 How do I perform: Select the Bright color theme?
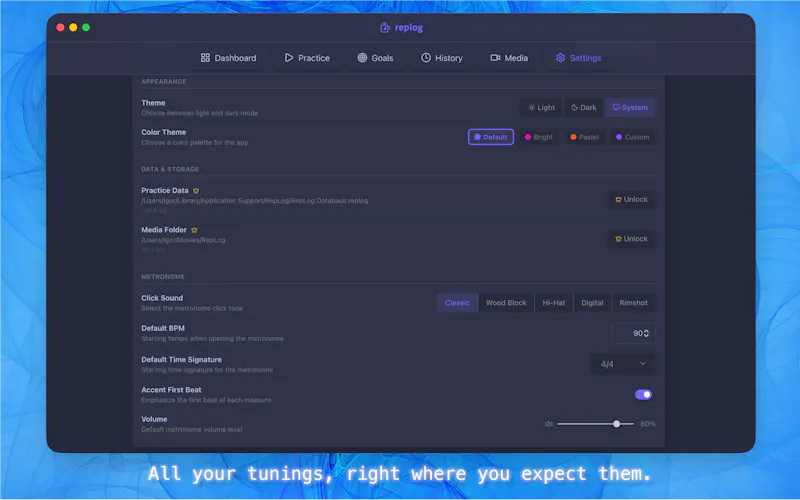pyautogui.click(x=539, y=137)
